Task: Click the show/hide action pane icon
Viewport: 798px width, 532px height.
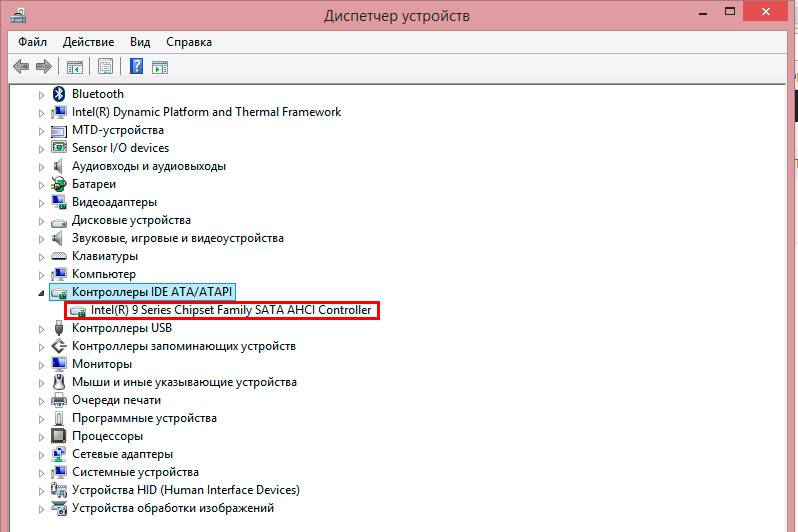Action: tap(160, 67)
